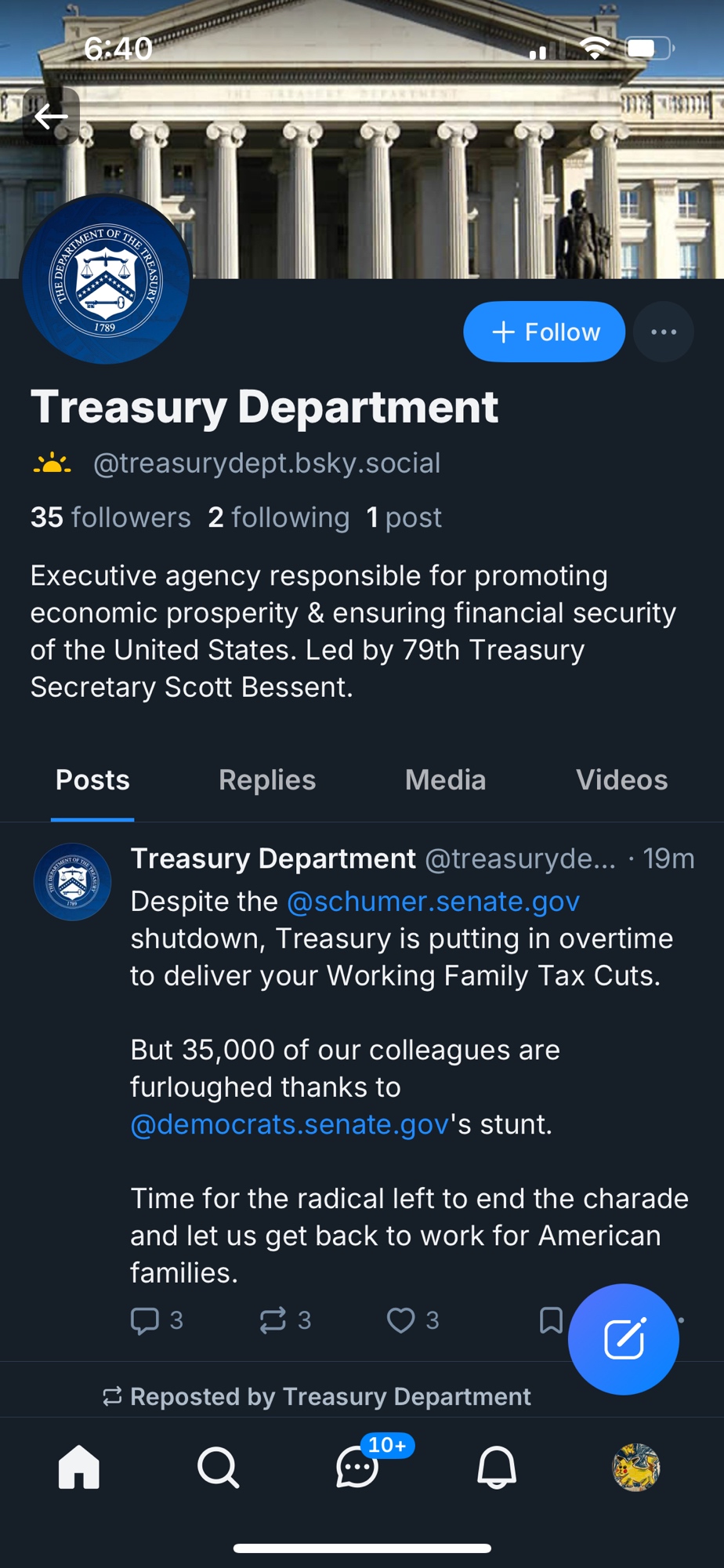Open the Search page
The image size is (724, 1568).
coord(218,1466)
